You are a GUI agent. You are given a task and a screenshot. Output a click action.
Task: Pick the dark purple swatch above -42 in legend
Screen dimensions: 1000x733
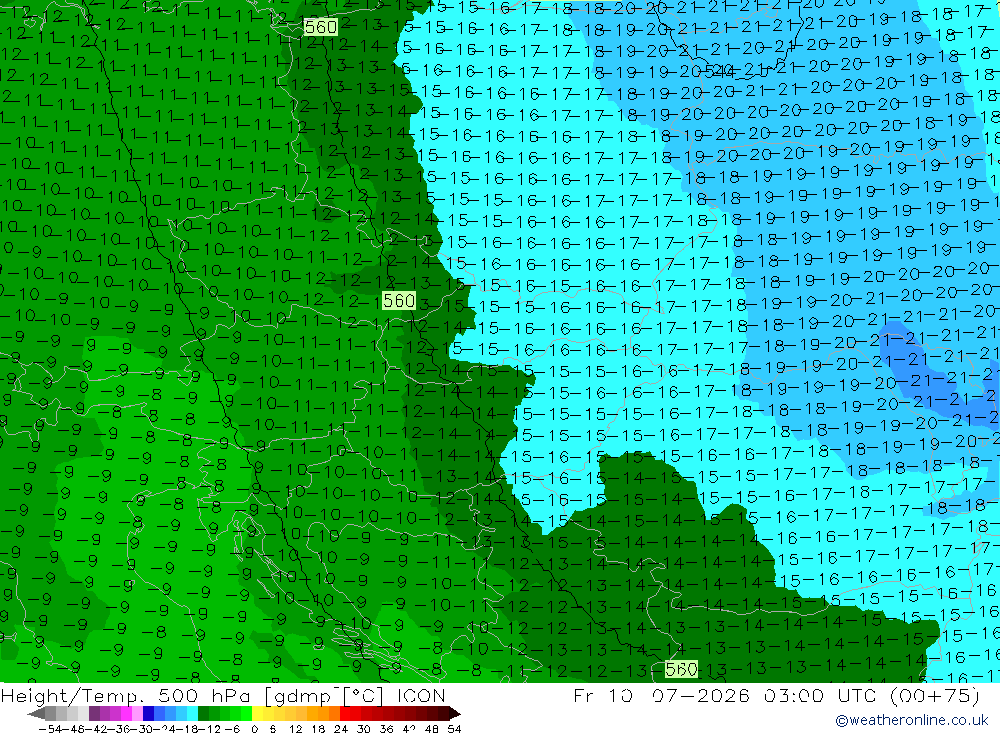pyautogui.click(x=94, y=713)
